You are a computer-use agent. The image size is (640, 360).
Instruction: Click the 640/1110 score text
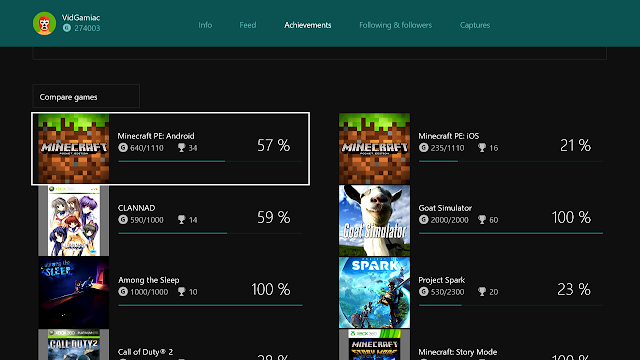pyautogui.click(x=147, y=148)
